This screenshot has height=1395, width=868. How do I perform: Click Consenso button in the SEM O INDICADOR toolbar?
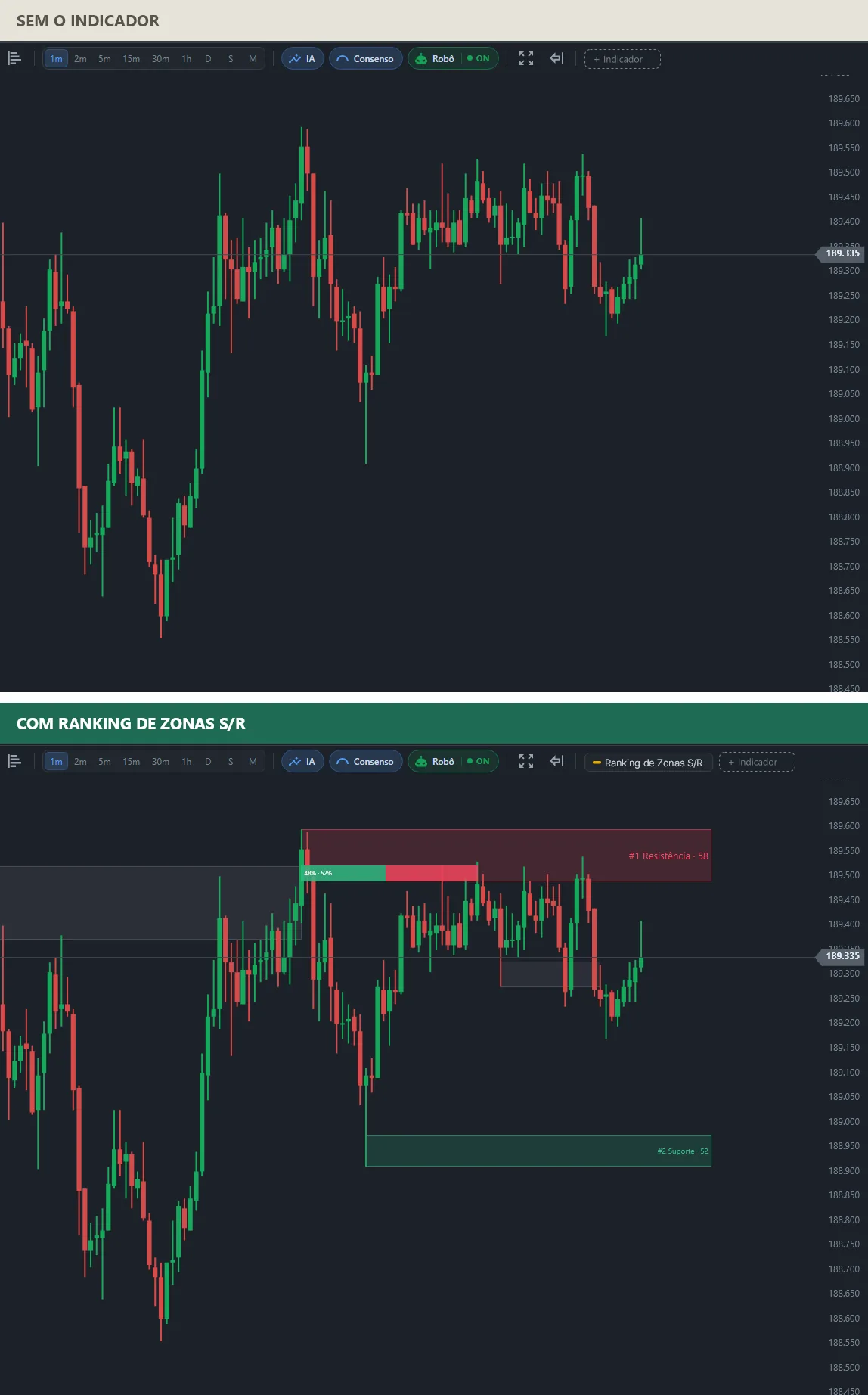click(366, 59)
